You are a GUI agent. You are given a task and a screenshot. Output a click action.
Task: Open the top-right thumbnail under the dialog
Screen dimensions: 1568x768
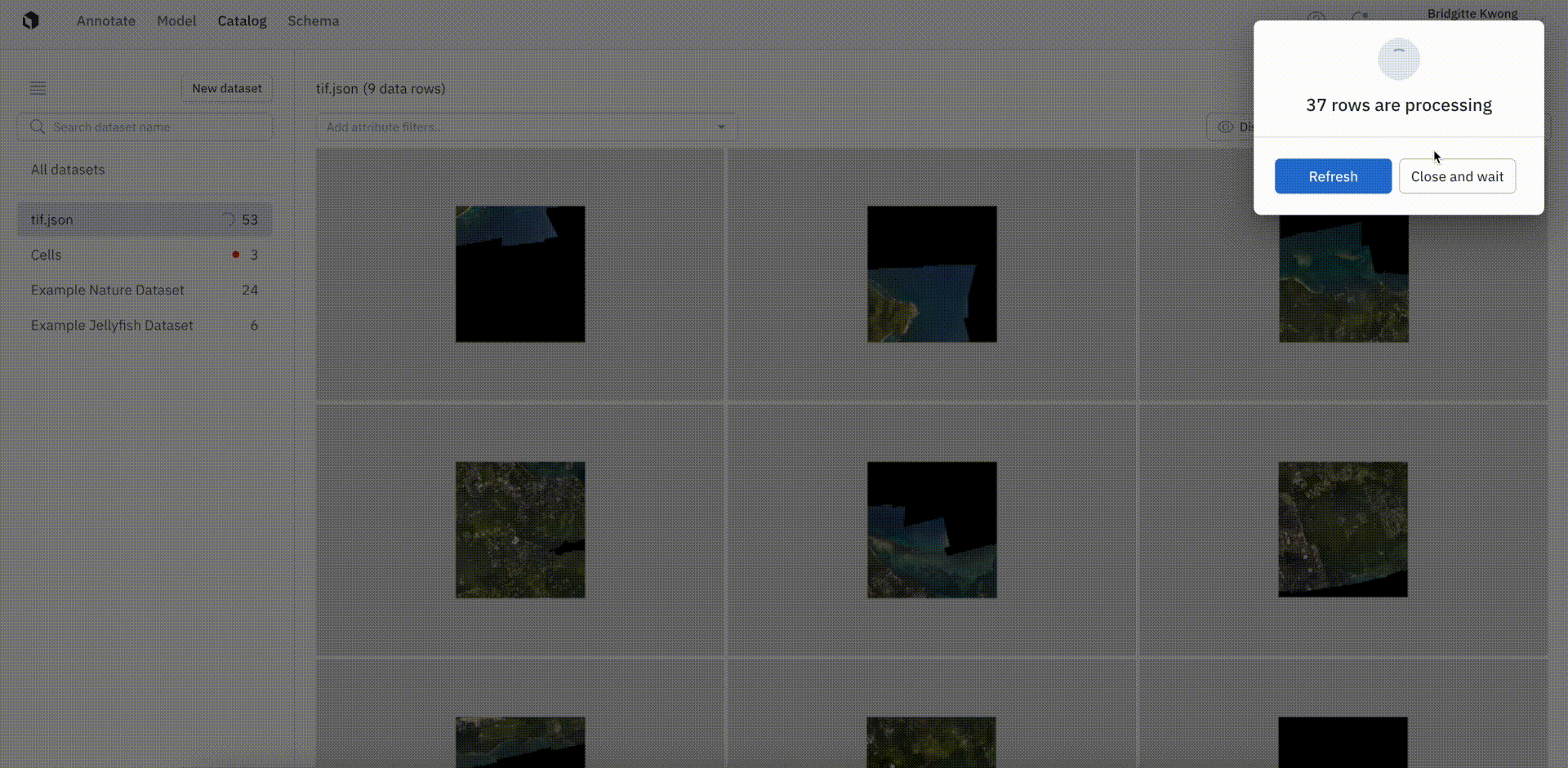(x=1343, y=278)
